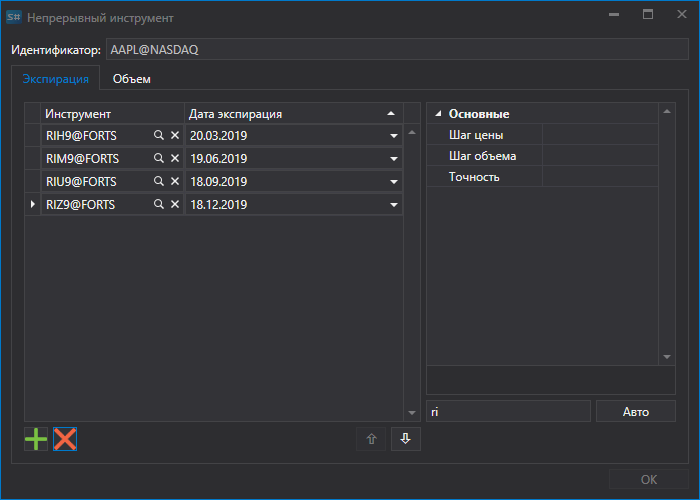Click date value 18.09.2019

point(218,182)
